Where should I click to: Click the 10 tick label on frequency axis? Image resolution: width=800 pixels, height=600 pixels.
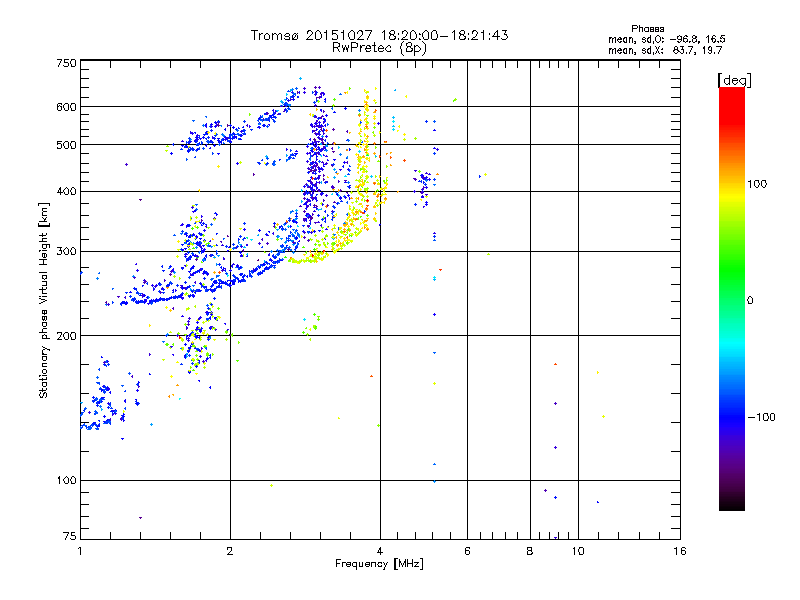[578, 551]
